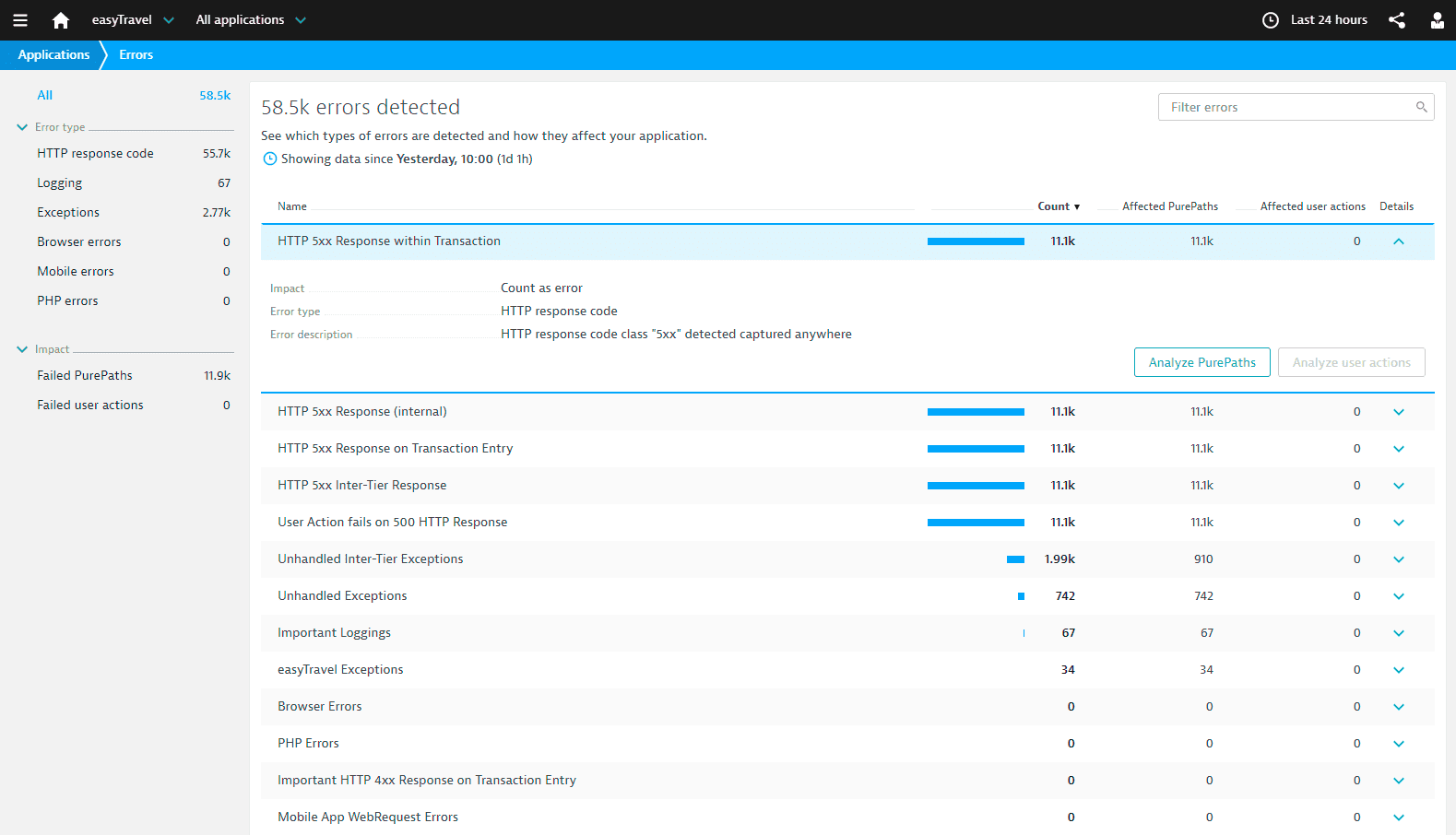The image size is (1456, 835).
Task: Filter by PHP errors type
Action: [x=134, y=300]
